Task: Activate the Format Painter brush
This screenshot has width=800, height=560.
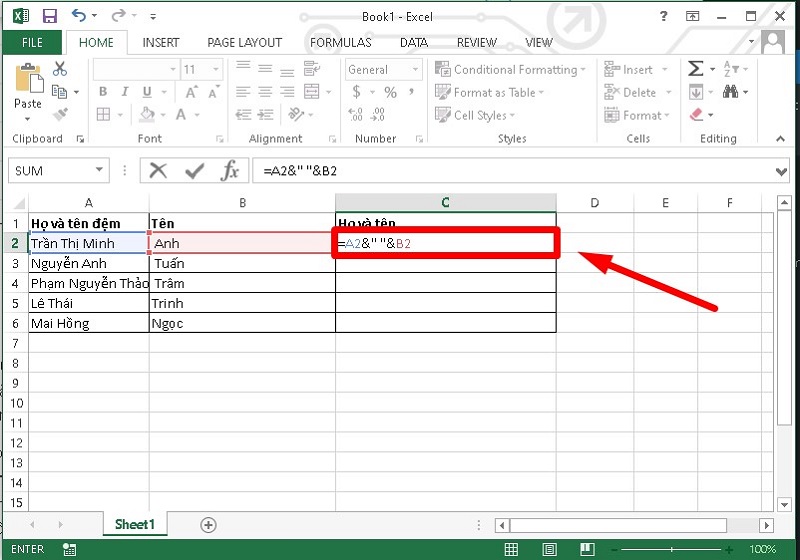Action: (x=60, y=114)
